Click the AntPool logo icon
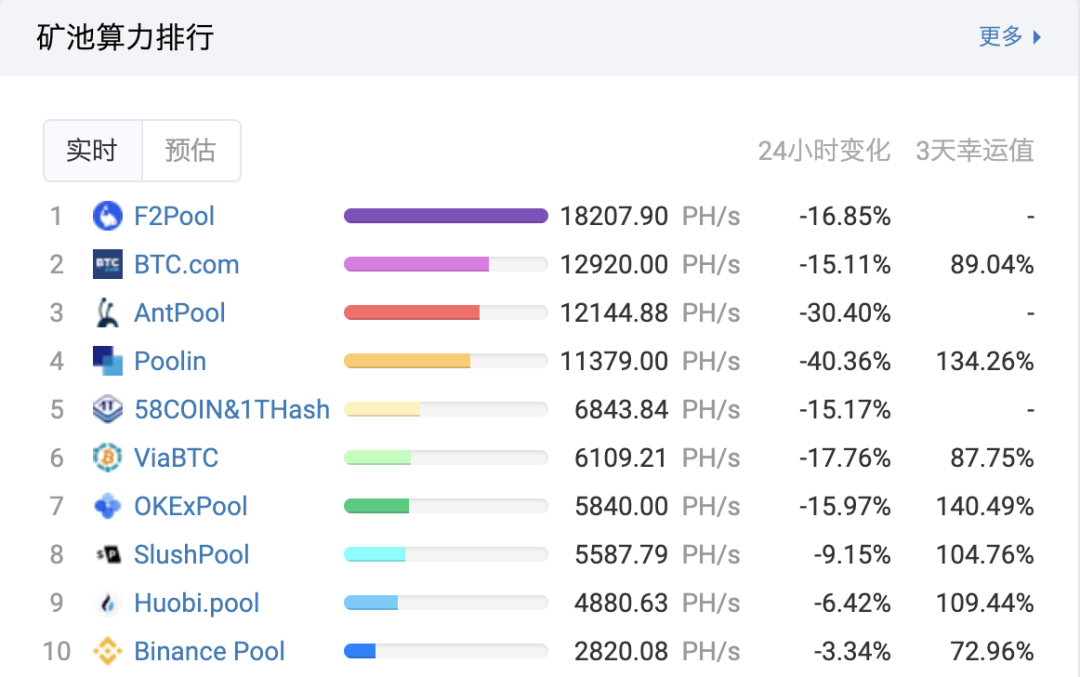This screenshot has height=677, width=1080. (x=107, y=313)
